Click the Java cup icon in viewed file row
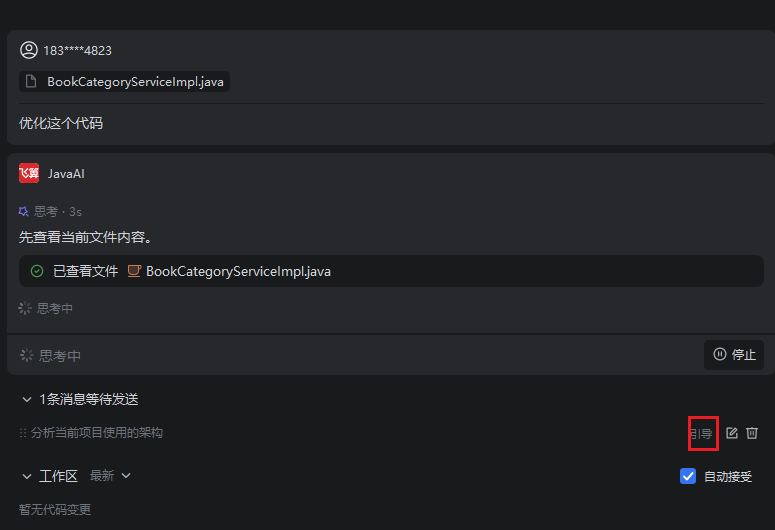775x530 pixels. click(x=134, y=271)
